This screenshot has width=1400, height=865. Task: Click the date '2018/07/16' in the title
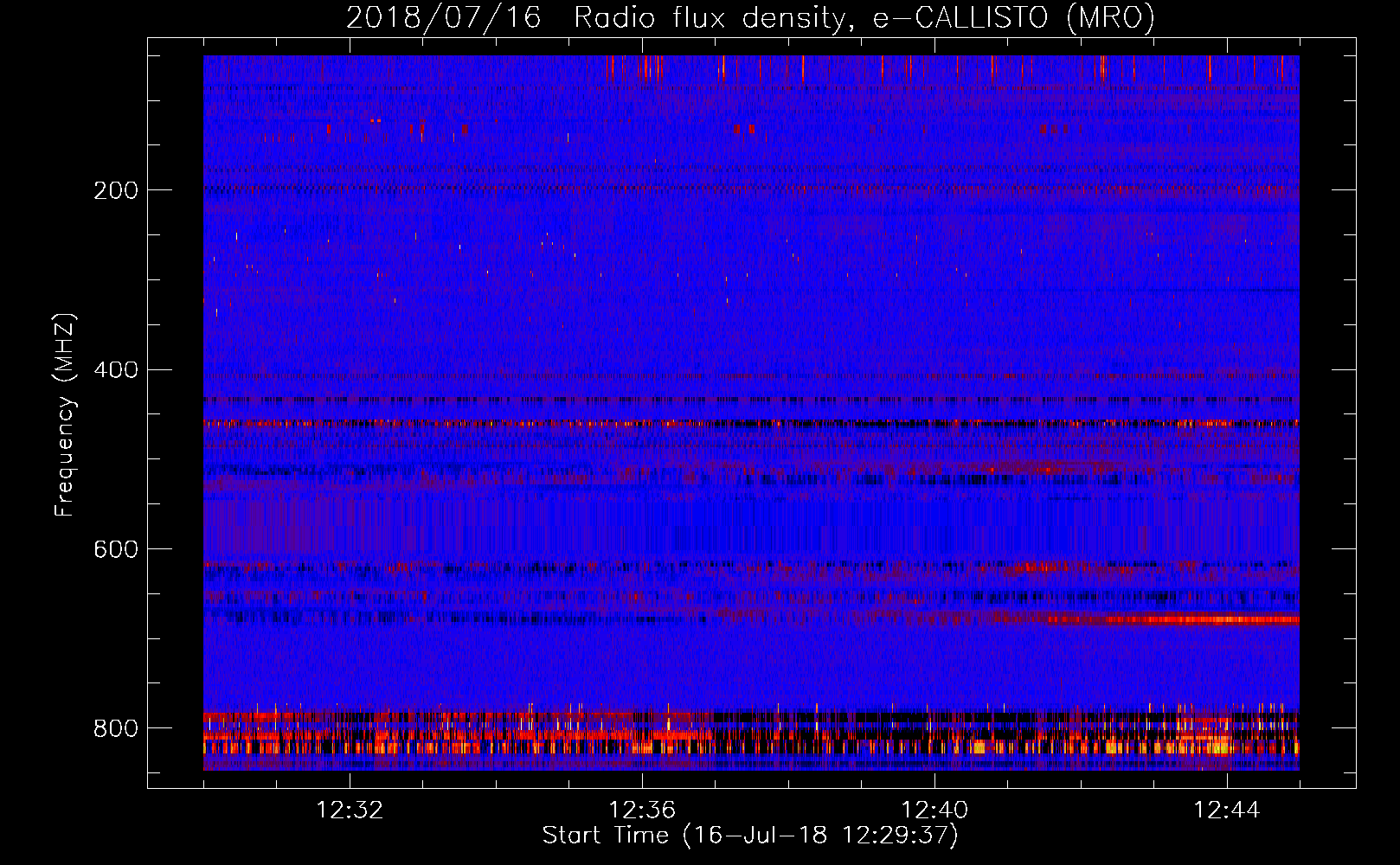pyautogui.click(x=444, y=17)
